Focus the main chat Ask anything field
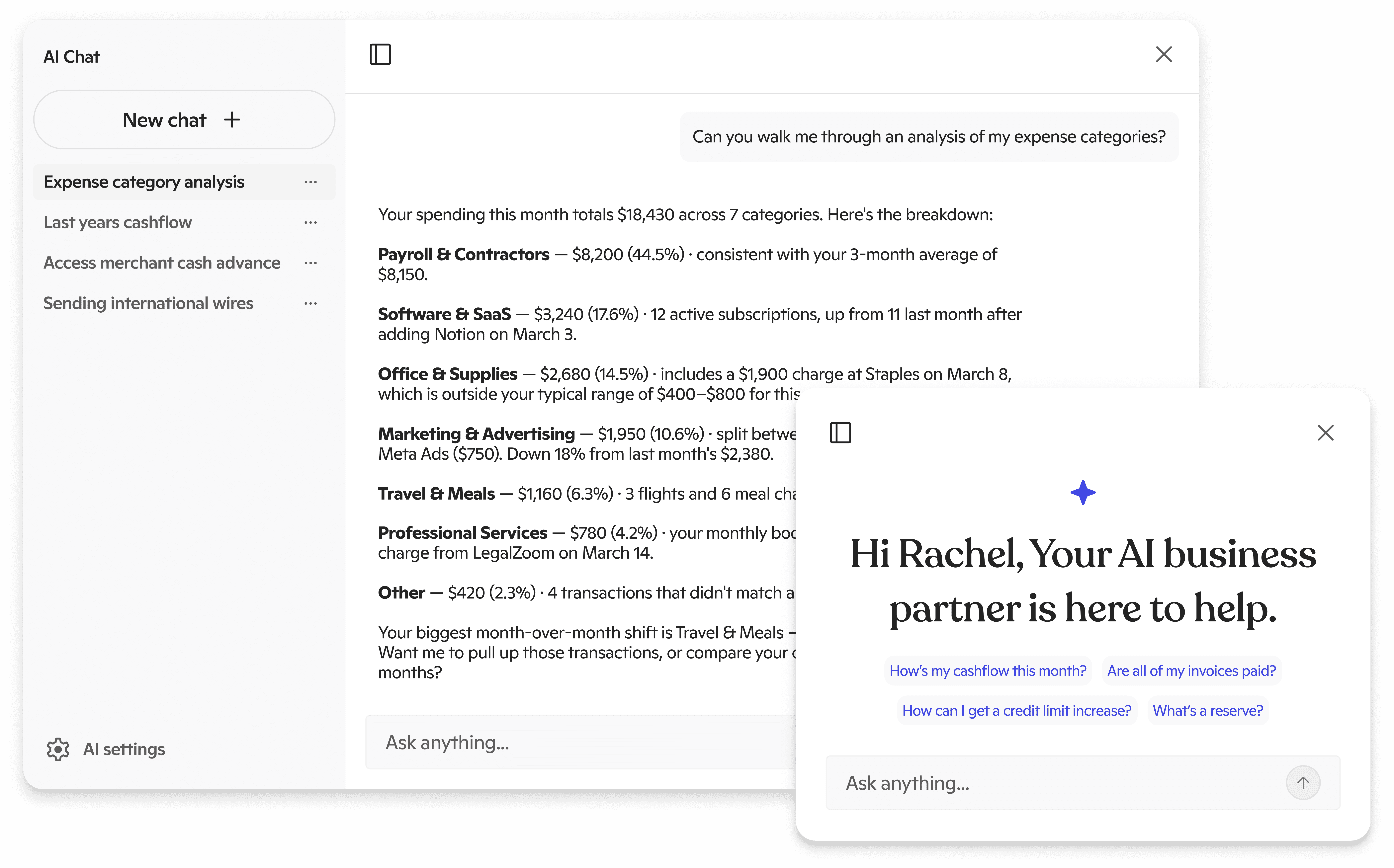Viewport: 1394px width, 868px height. click(574, 742)
